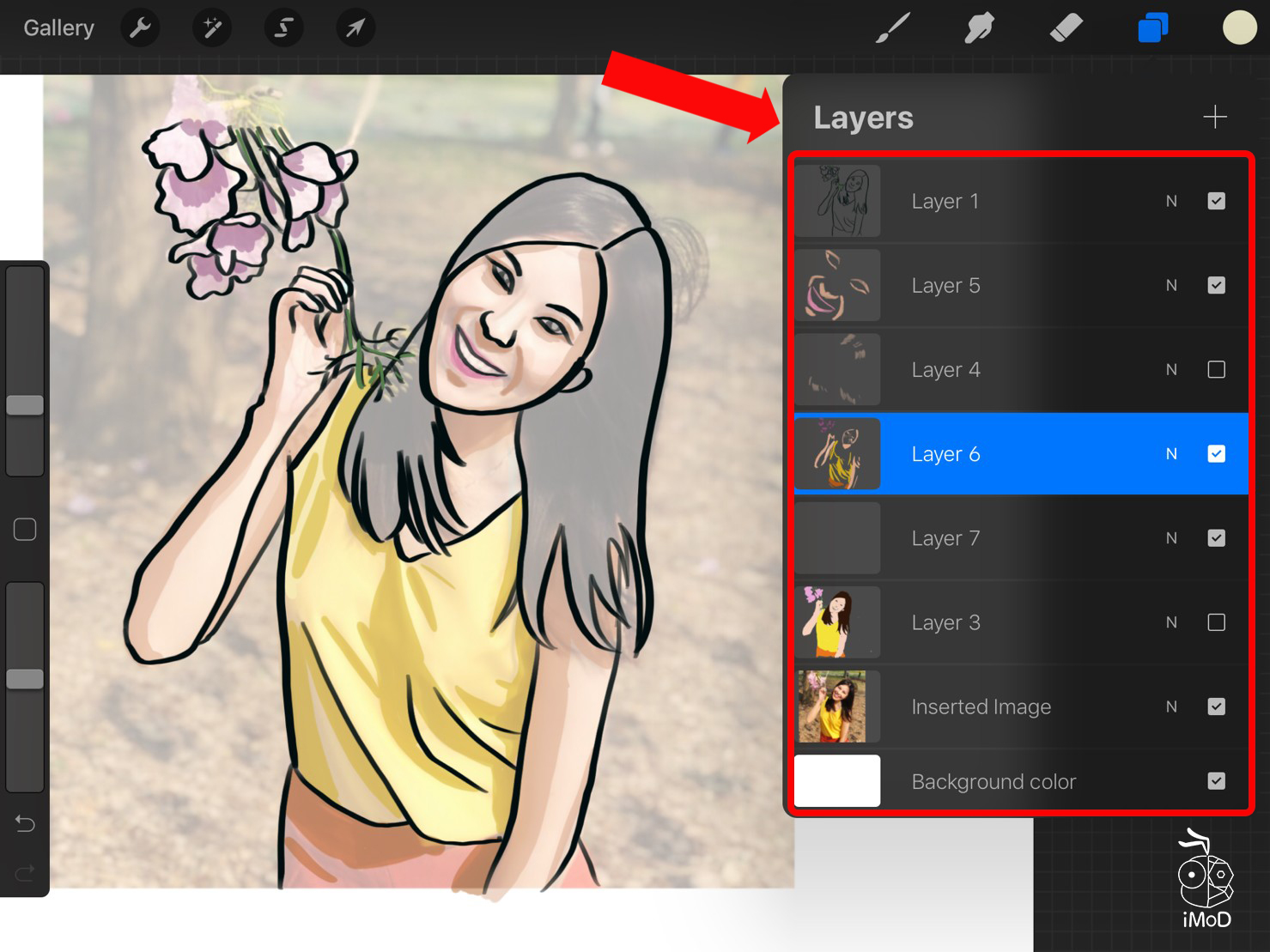Image resolution: width=1270 pixels, height=952 pixels.
Task: Click the Background color layer thumbnail
Action: (837, 781)
